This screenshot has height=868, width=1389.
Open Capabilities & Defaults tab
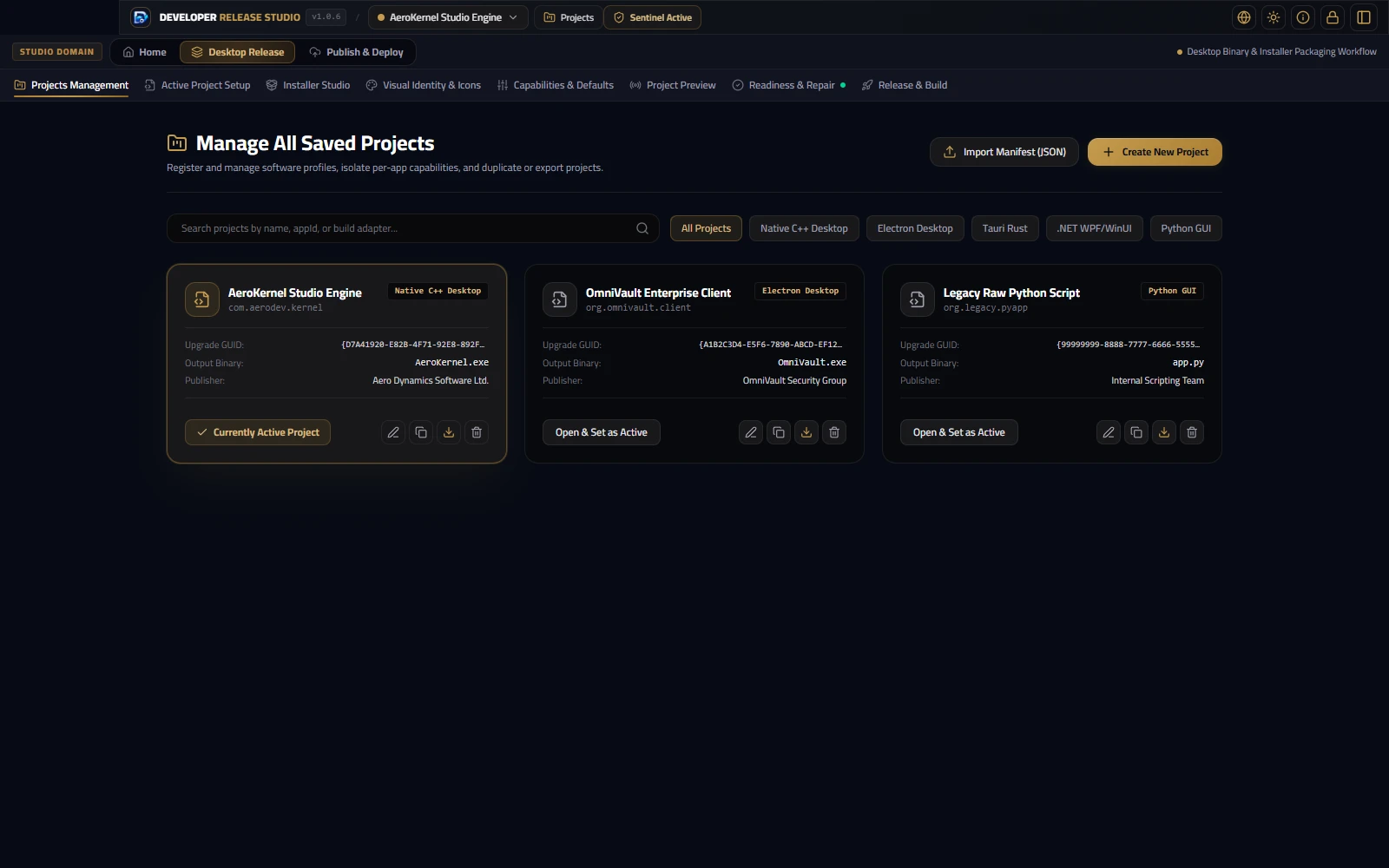[x=556, y=85]
